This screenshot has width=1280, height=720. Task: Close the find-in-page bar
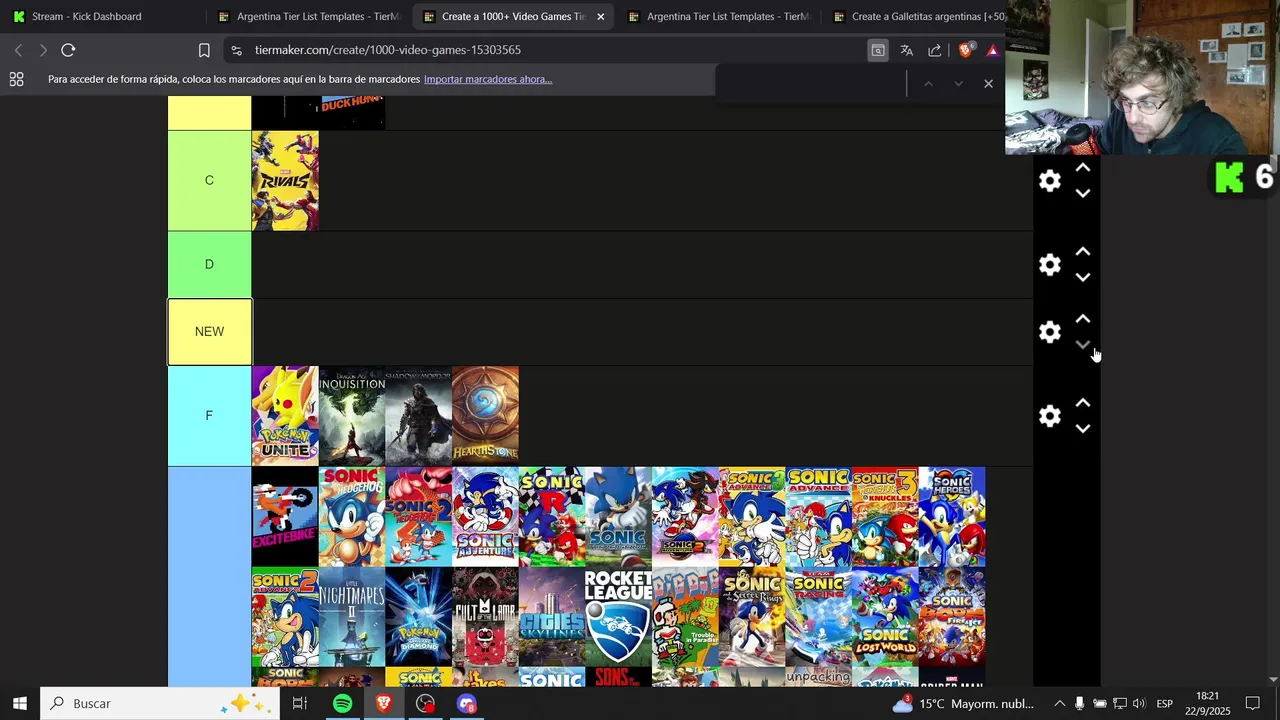(x=988, y=84)
